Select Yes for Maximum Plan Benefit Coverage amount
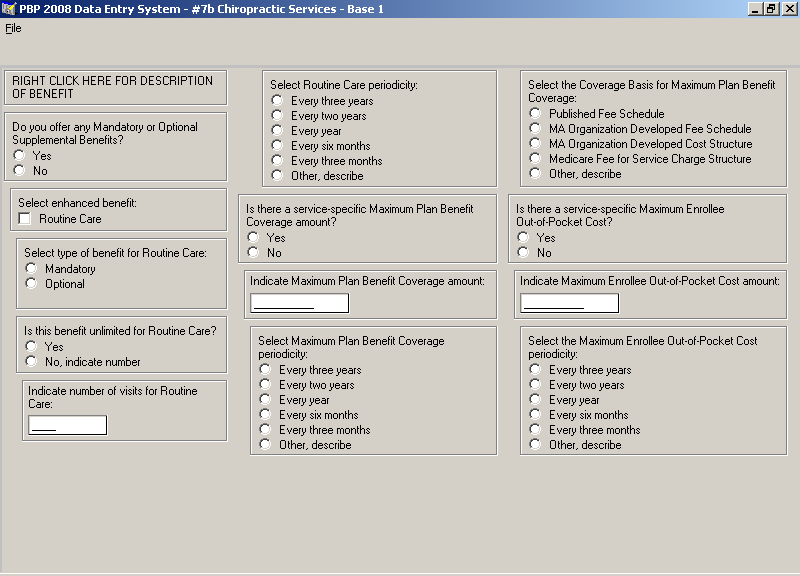This screenshot has height=576, width=800. (x=253, y=237)
